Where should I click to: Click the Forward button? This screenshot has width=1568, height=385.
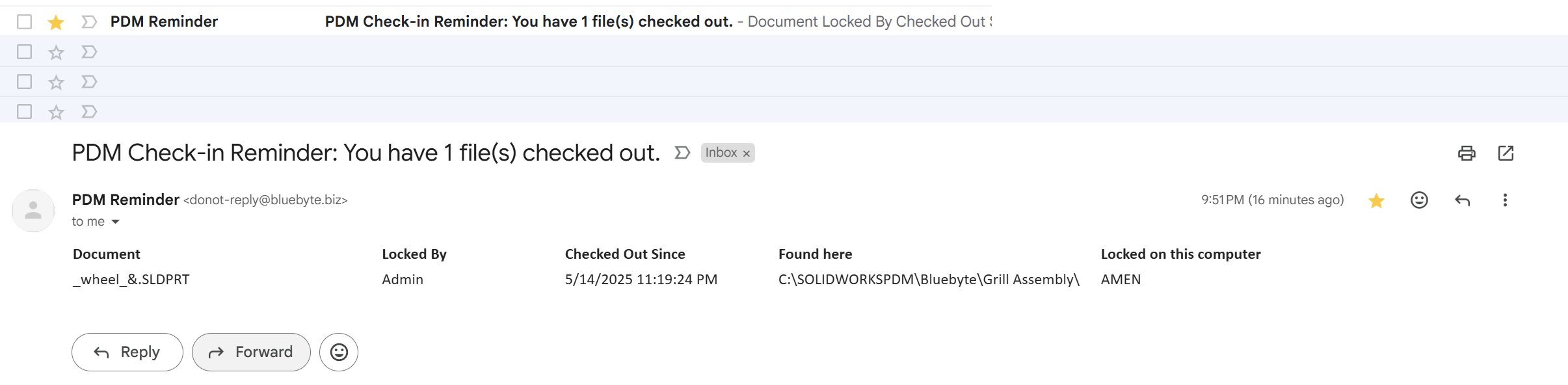(x=251, y=352)
